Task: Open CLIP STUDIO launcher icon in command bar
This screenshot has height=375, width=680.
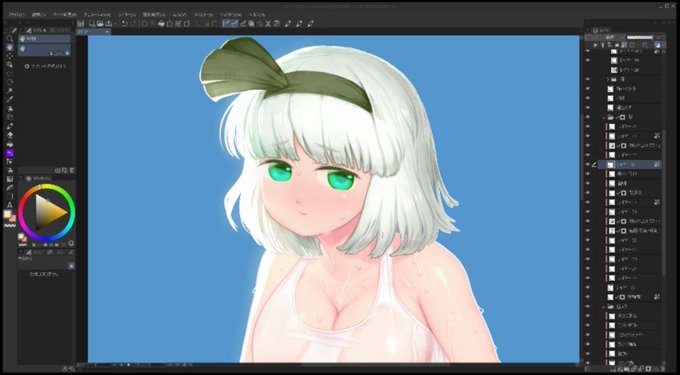Action: click(x=80, y=23)
